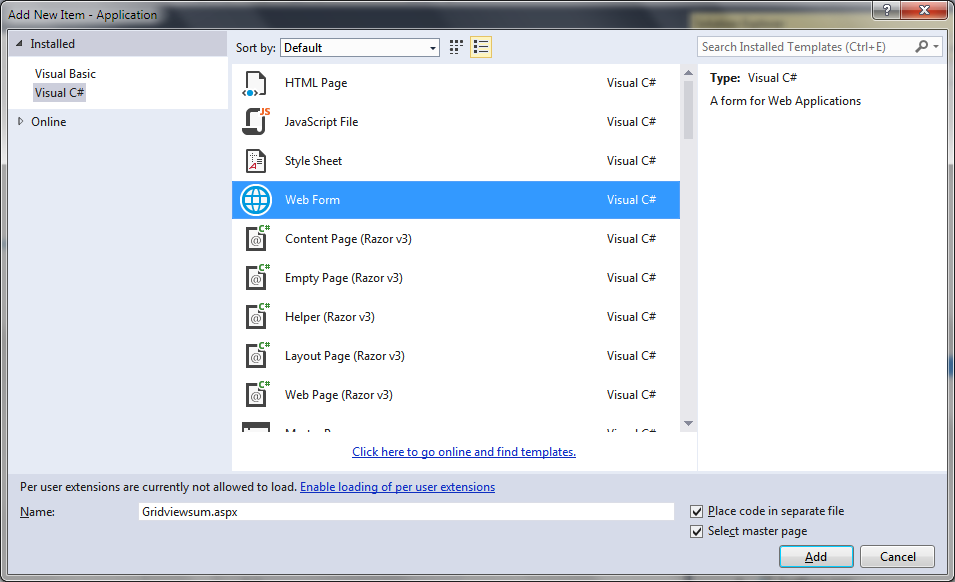Click the Help question mark button
Screen dimensions: 955x582
(886, 10)
